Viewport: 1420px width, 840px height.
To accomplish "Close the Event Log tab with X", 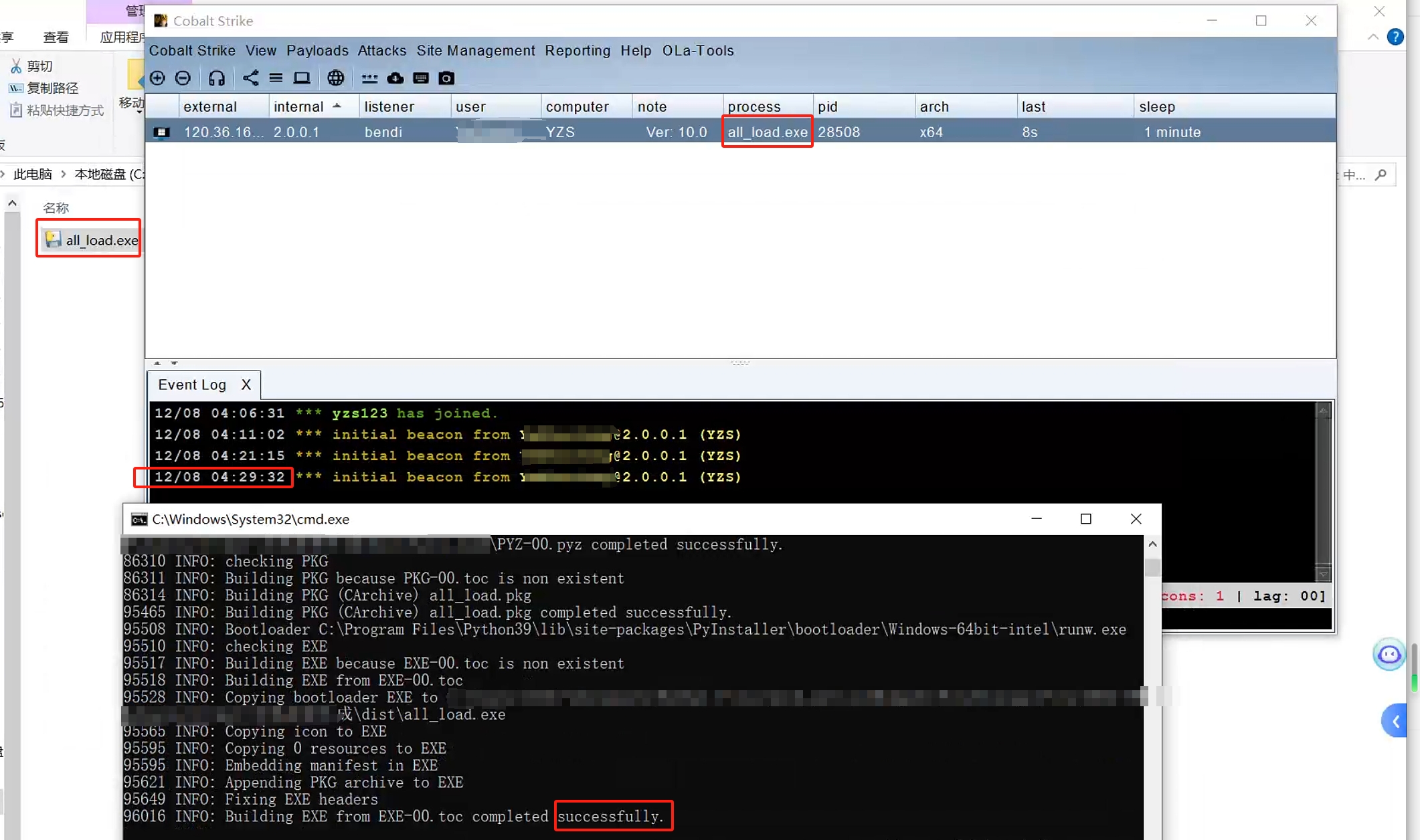I will pyautogui.click(x=246, y=385).
